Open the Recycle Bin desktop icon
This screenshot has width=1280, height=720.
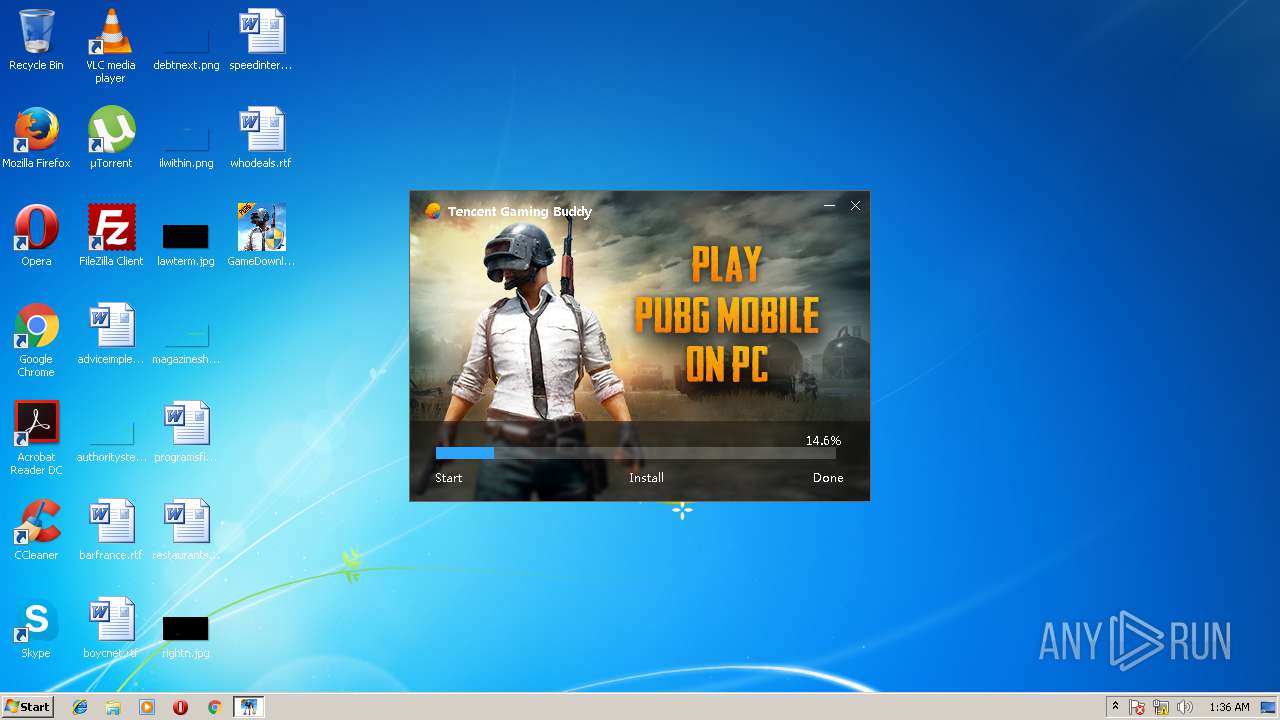coord(36,40)
